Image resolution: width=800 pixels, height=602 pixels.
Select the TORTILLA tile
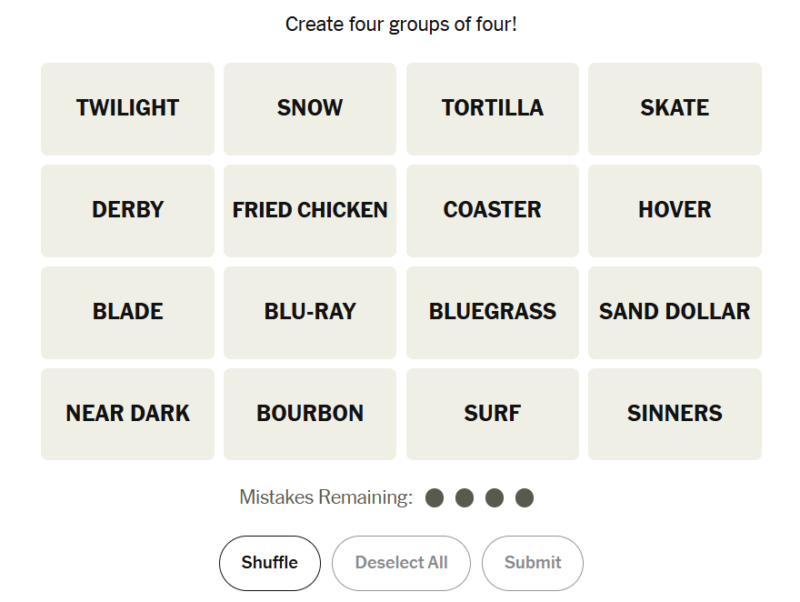[492, 109]
